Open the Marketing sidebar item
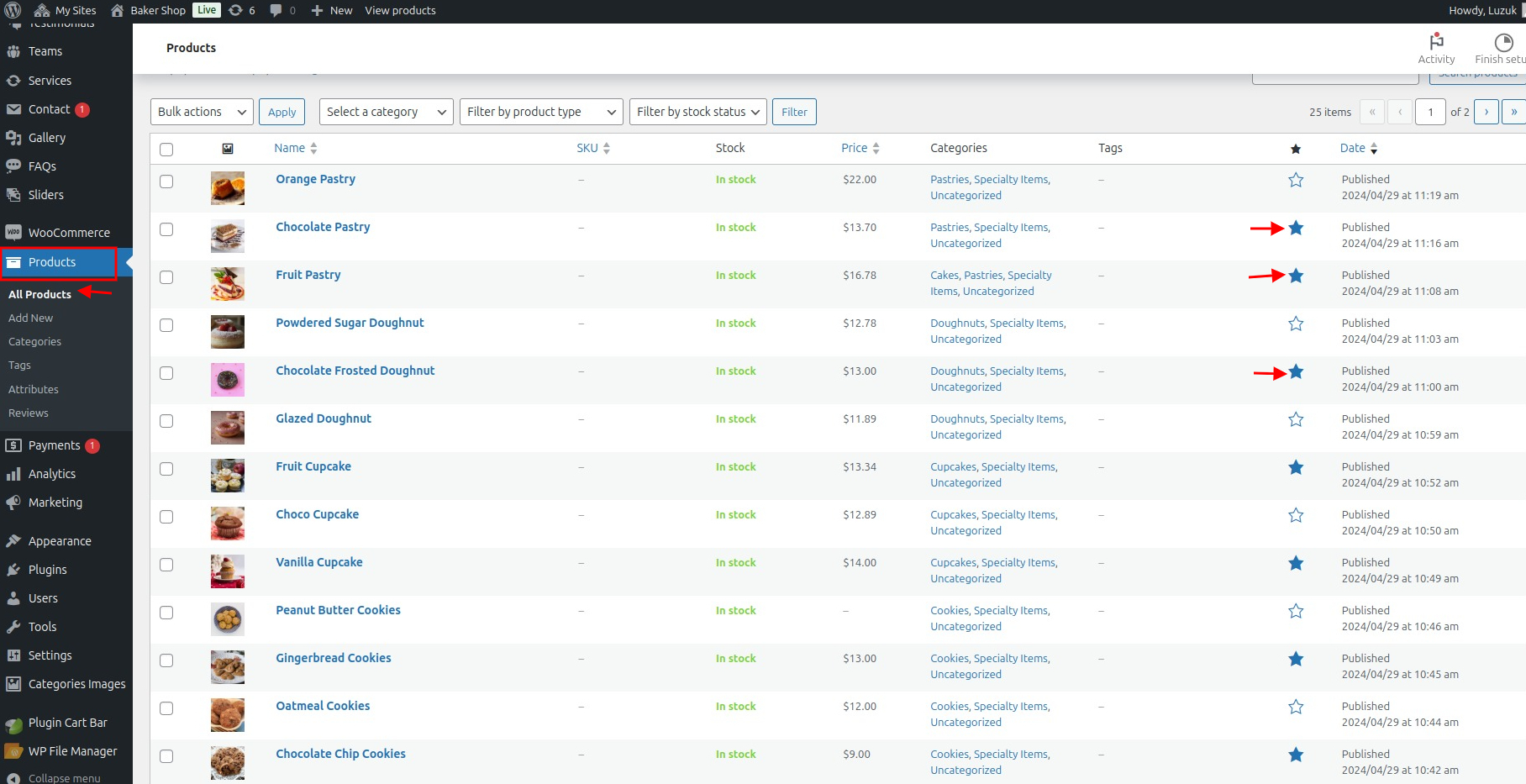The image size is (1526, 784). [55, 502]
